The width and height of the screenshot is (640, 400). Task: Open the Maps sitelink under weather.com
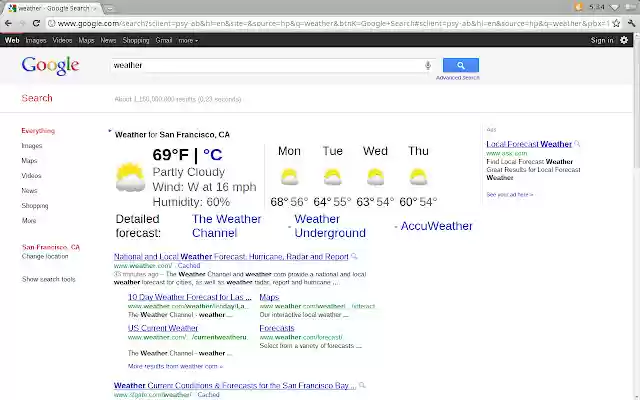(x=269, y=297)
